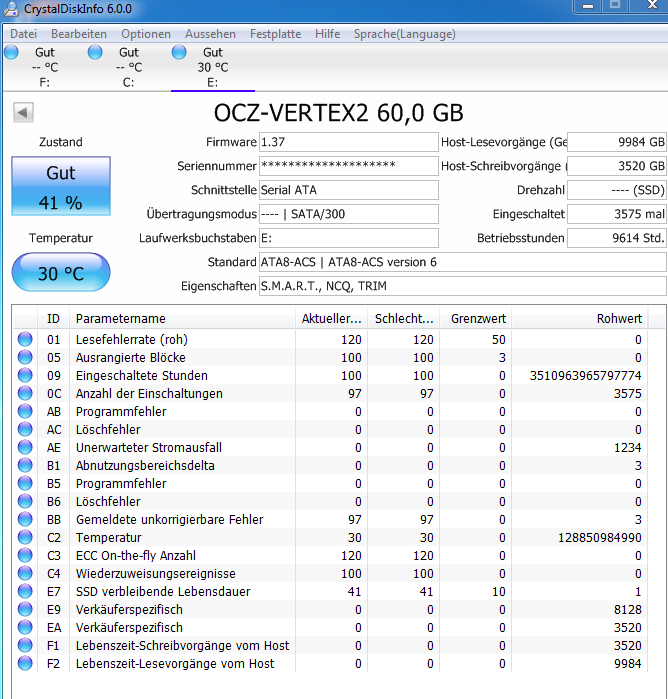Viewport: 668px width, 699px height.
Task: Click status orb for Unerwarteter Stromausfall
Action: (x=25, y=447)
